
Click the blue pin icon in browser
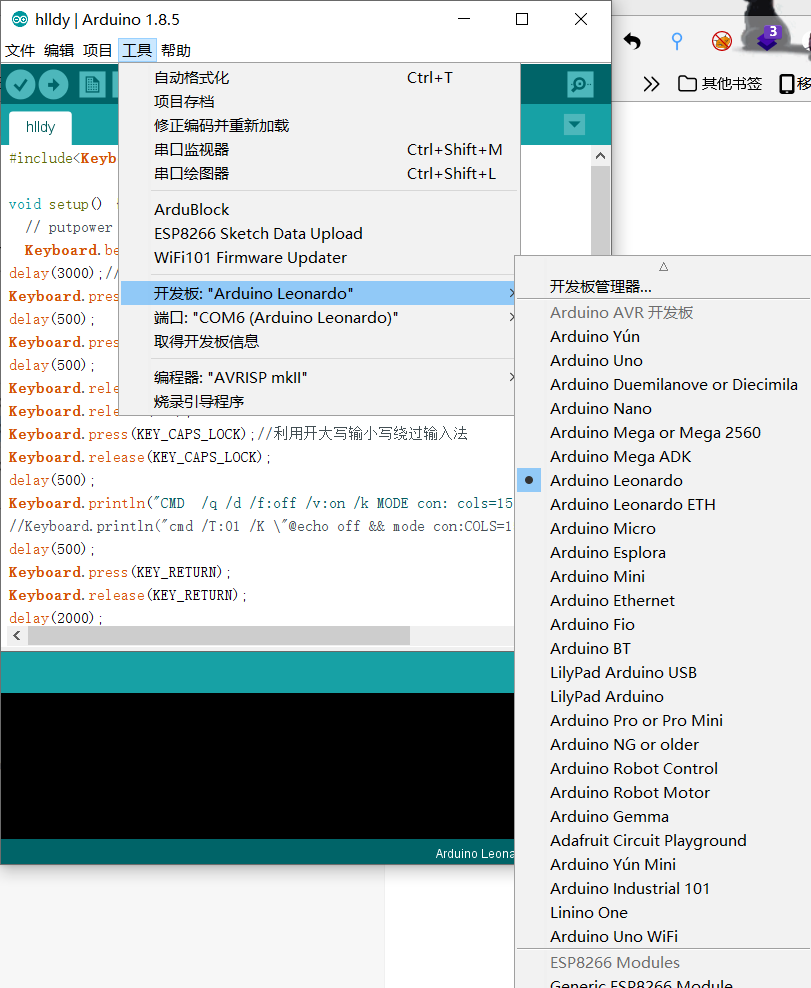pyautogui.click(x=677, y=42)
